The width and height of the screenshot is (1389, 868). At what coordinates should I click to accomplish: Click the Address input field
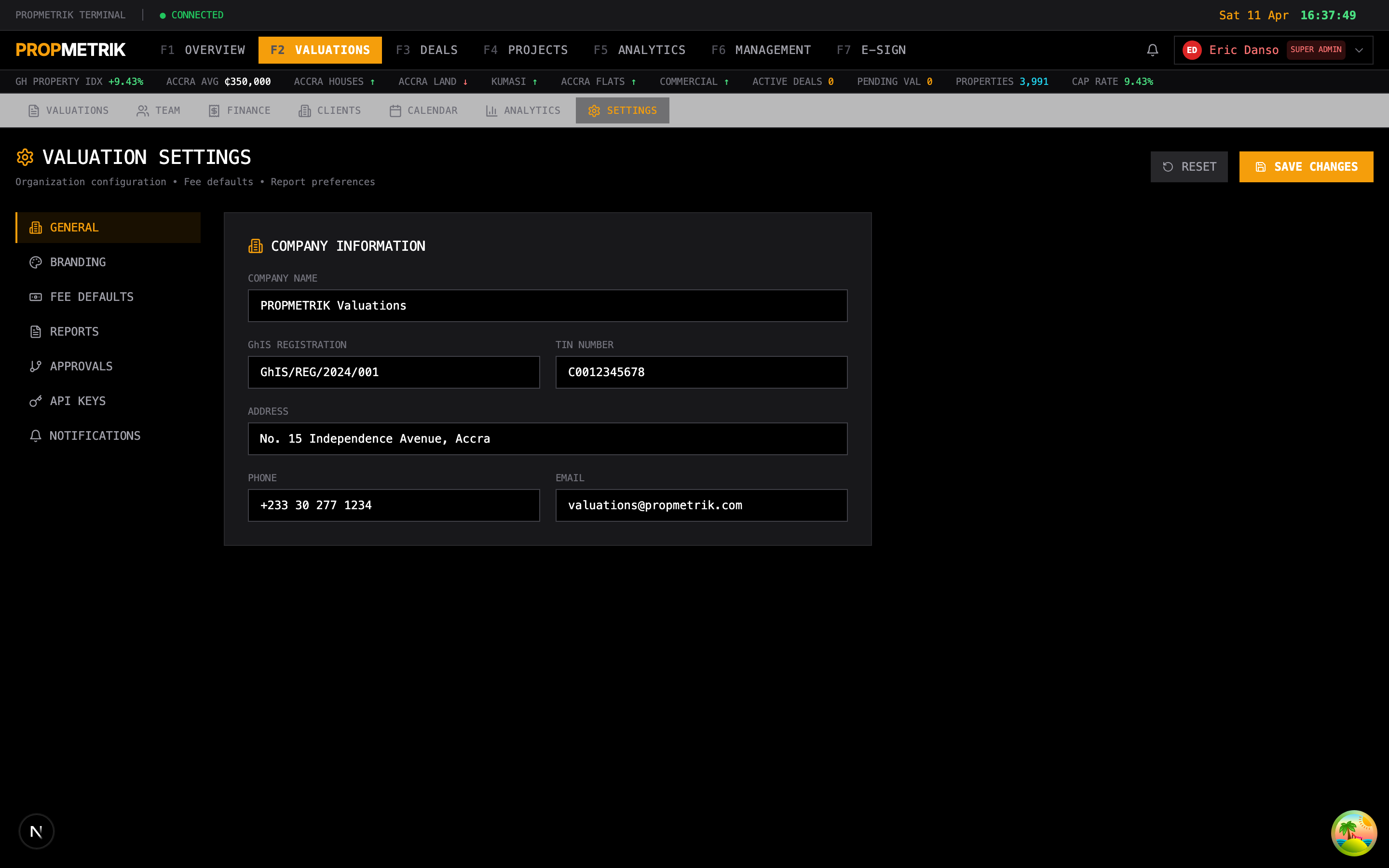(x=547, y=439)
